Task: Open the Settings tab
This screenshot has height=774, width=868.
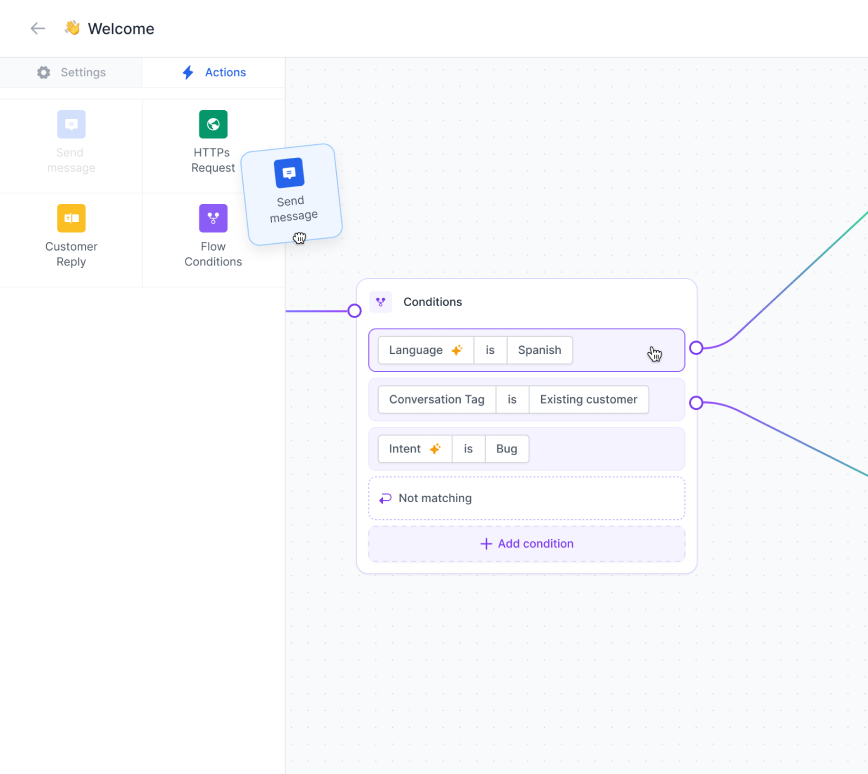Action: 71,73
